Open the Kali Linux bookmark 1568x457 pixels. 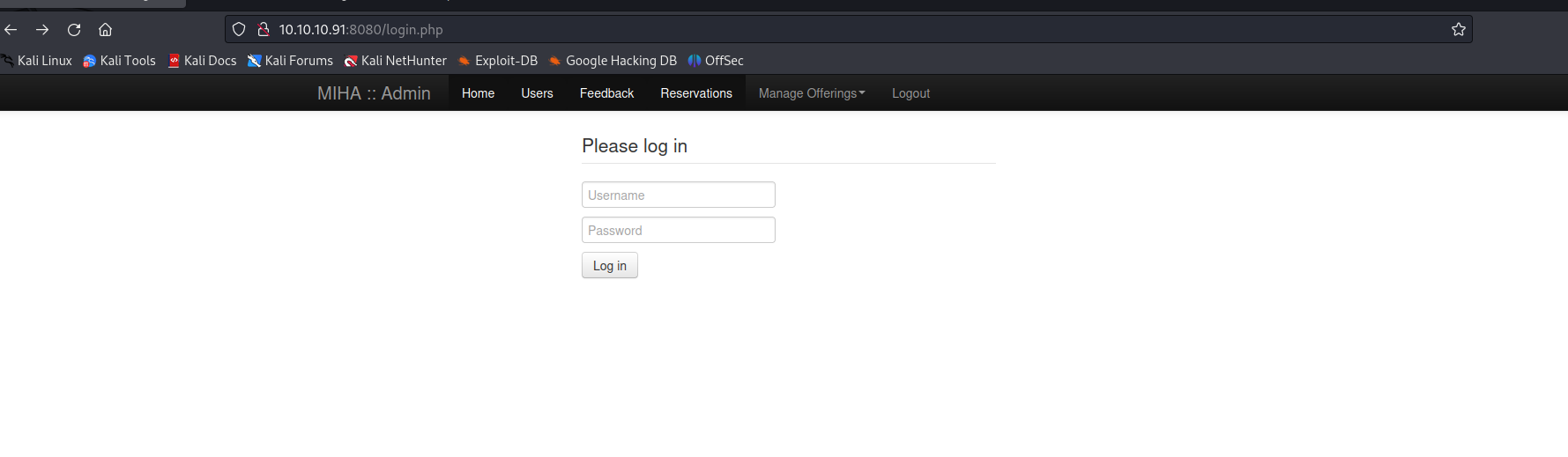coord(37,61)
